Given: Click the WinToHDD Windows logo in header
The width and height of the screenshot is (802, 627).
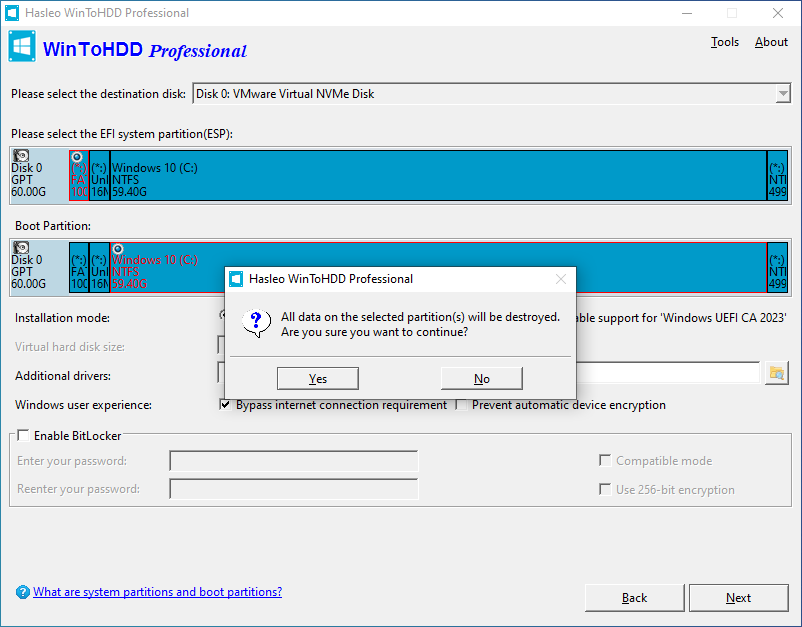Looking at the screenshot, I should tap(23, 48).
